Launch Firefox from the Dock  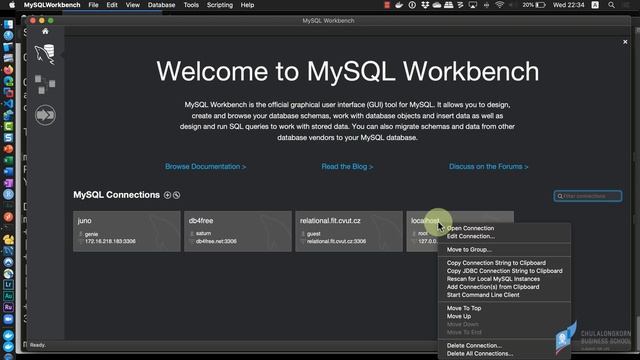tap(8, 70)
